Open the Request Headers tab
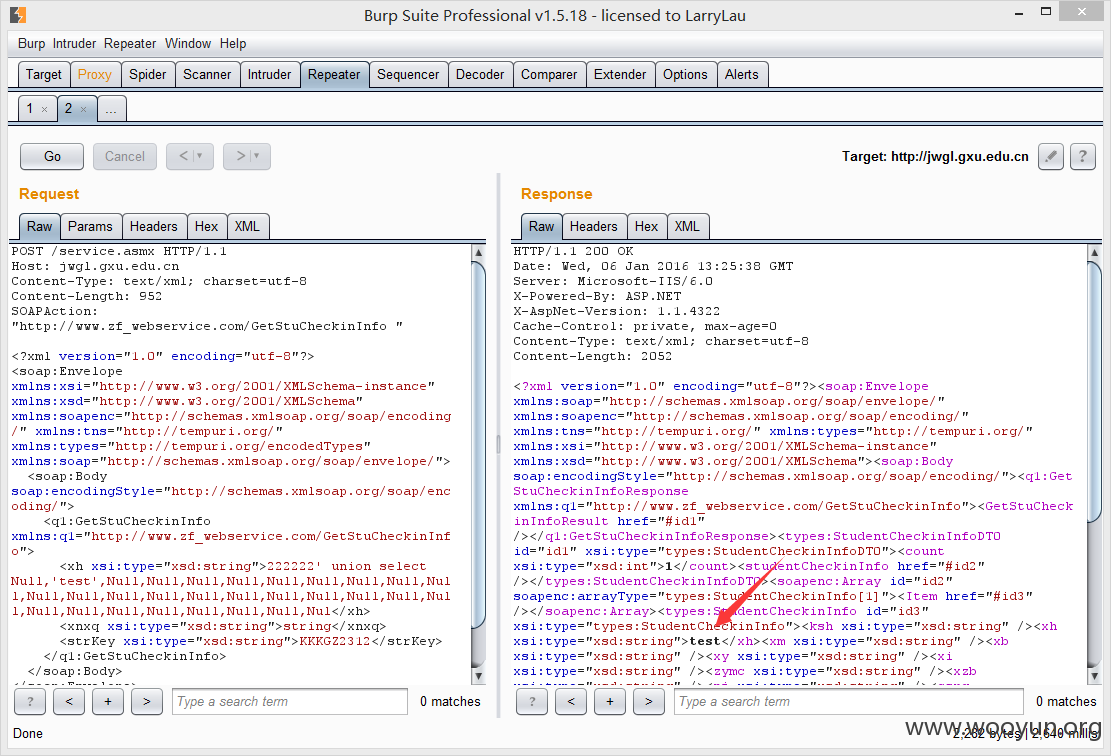Image resolution: width=1111 pixels, height=756 pixels. click(x=154, y=227)
